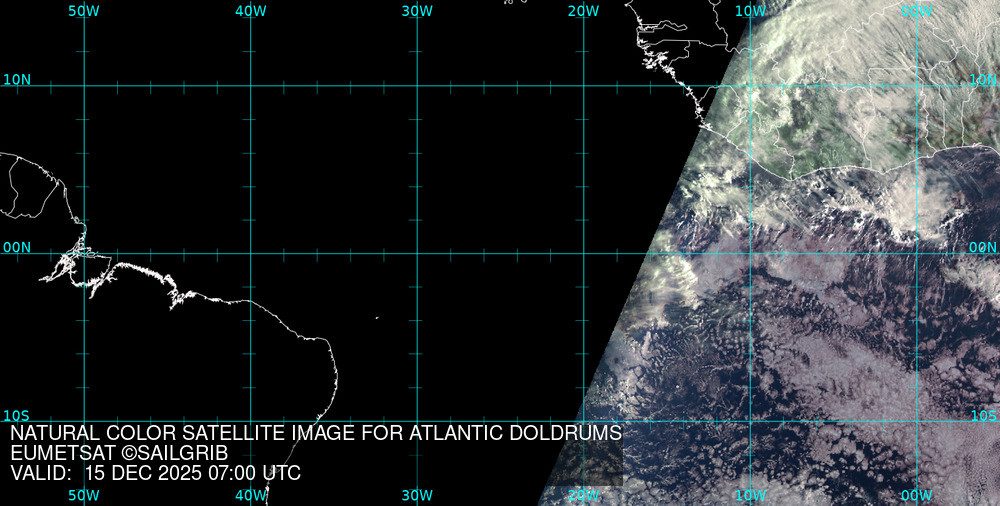The height and width of the screenshot is (506, 1000).
Task: Click the 30W longitude label at bottom
Action: (x=416, y=495)
